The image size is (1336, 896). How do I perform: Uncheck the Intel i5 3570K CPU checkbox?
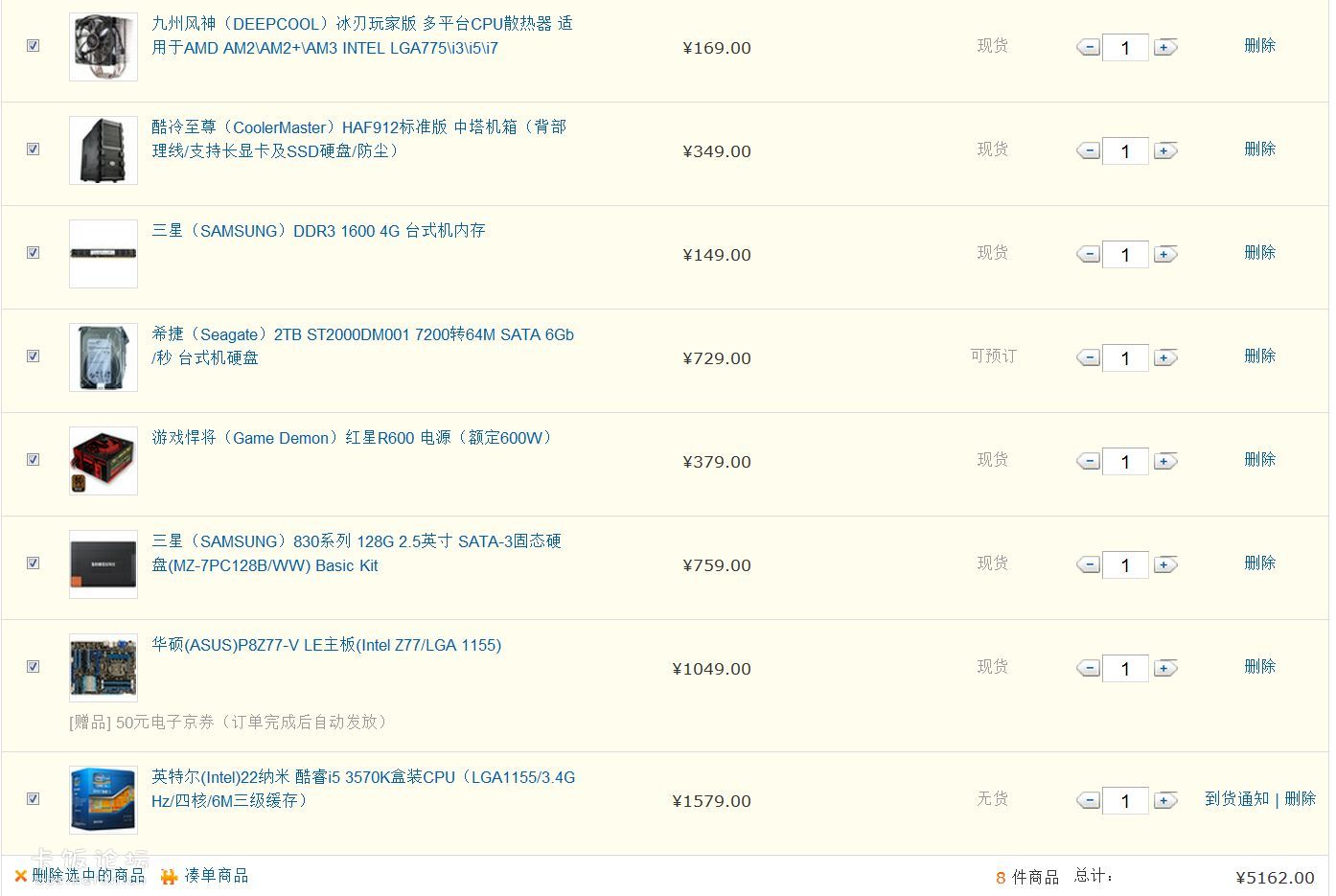click(34, 798)
